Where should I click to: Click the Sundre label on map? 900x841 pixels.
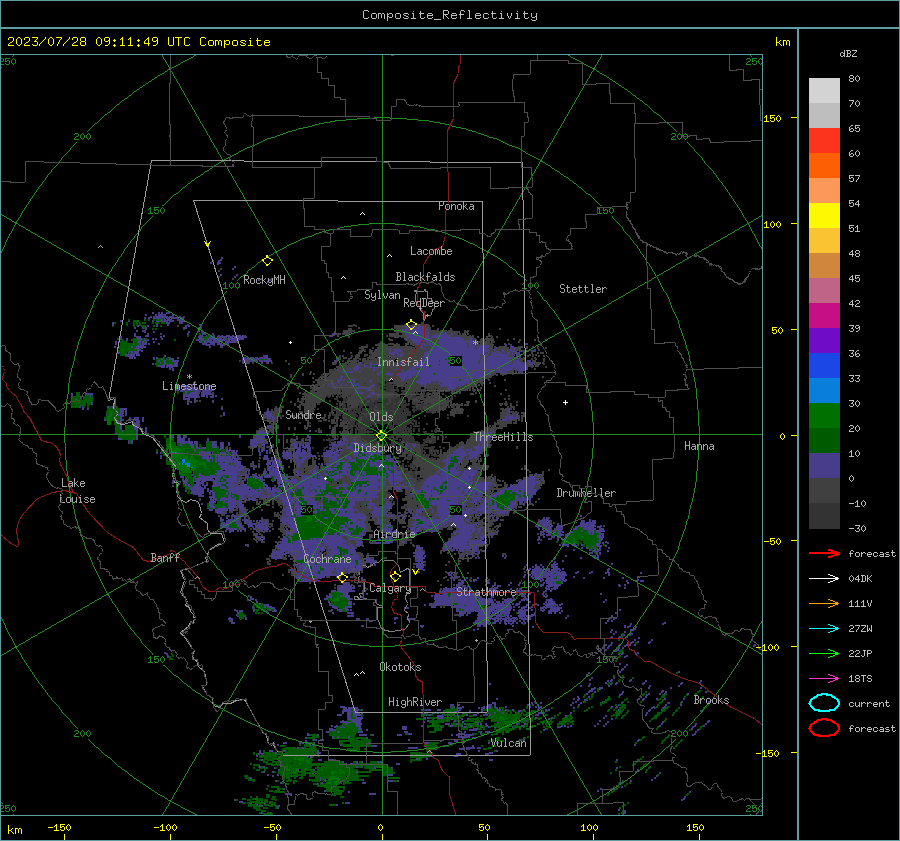coord(303,414)
